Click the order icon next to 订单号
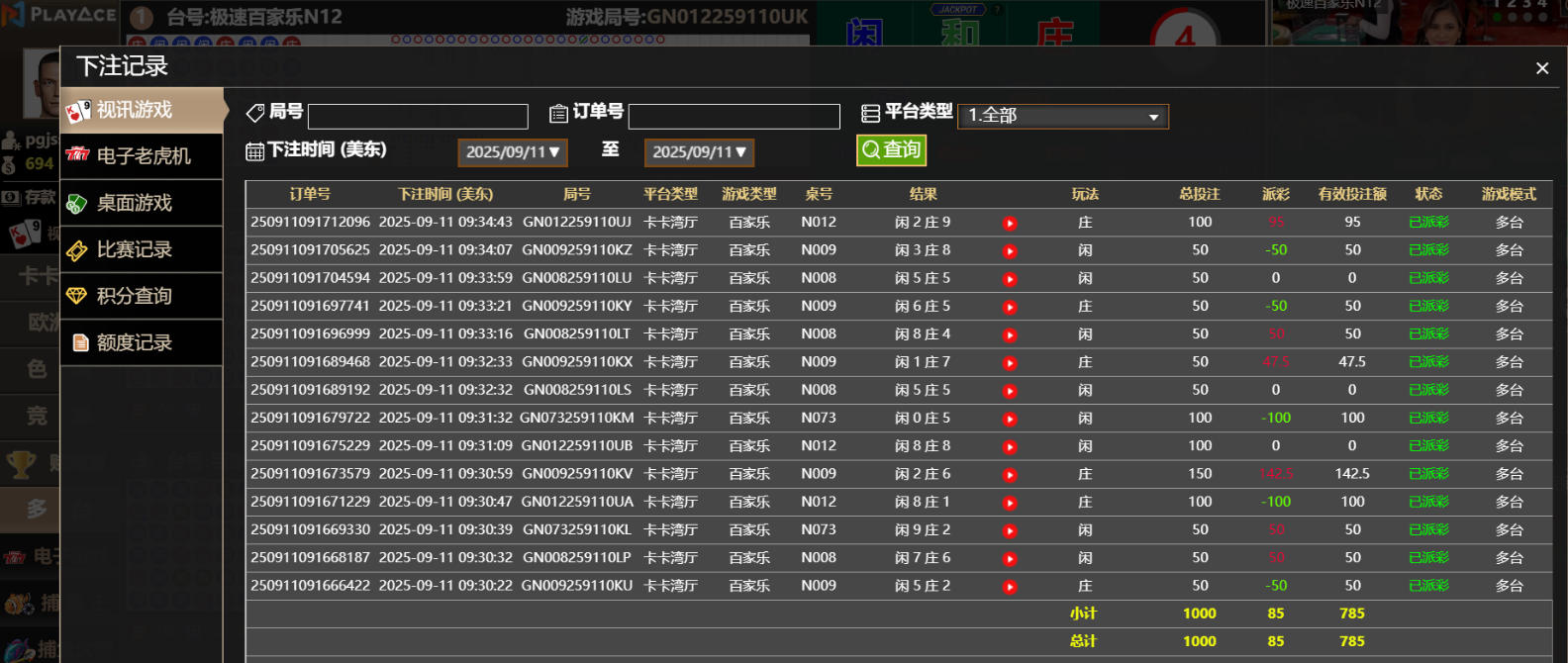Image resolution: width=1568 pixels, height=663 pixels. (x=558, y=114)
